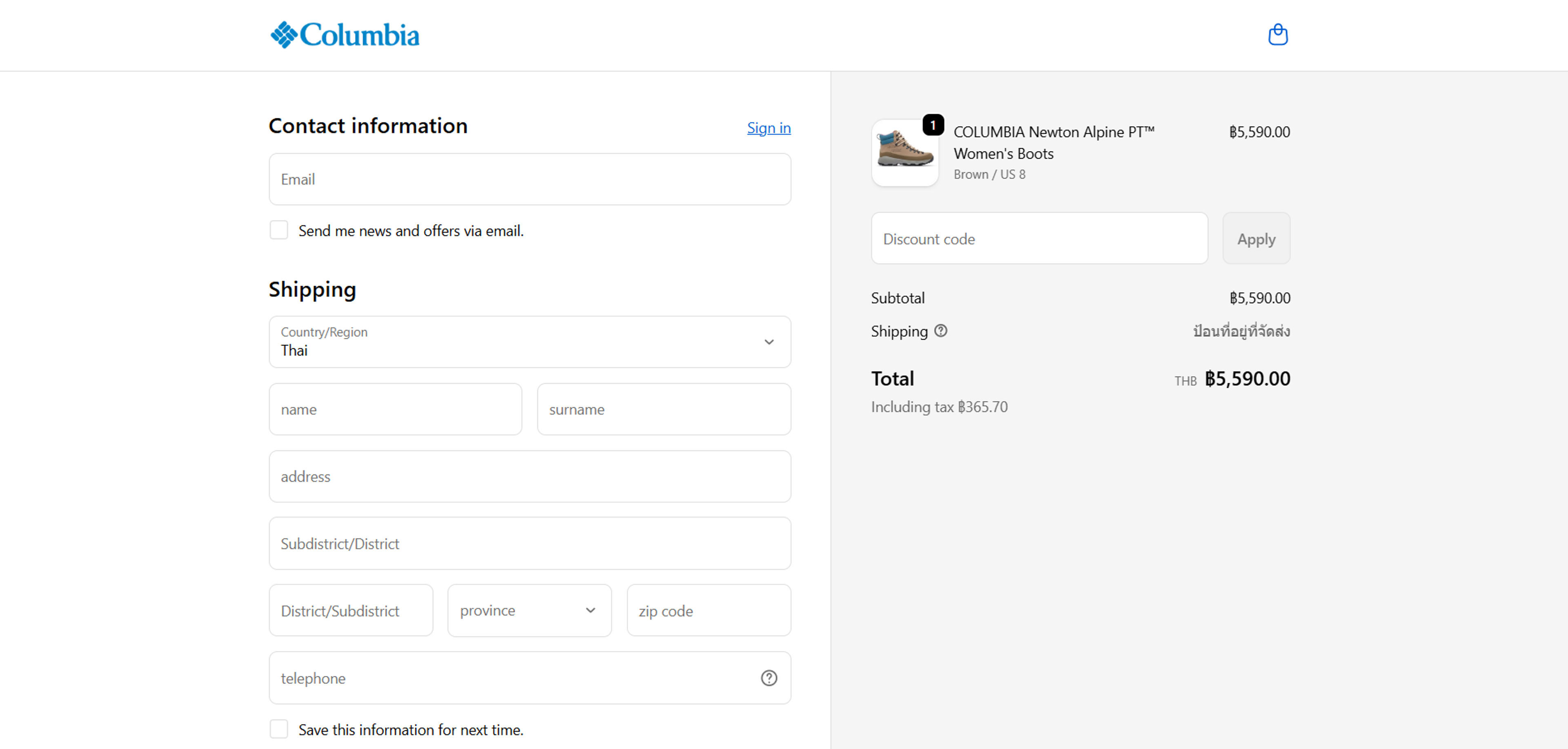This screenshot has width=1568, height=749.
Task: Click the Columbia logo
Action: 345,35
